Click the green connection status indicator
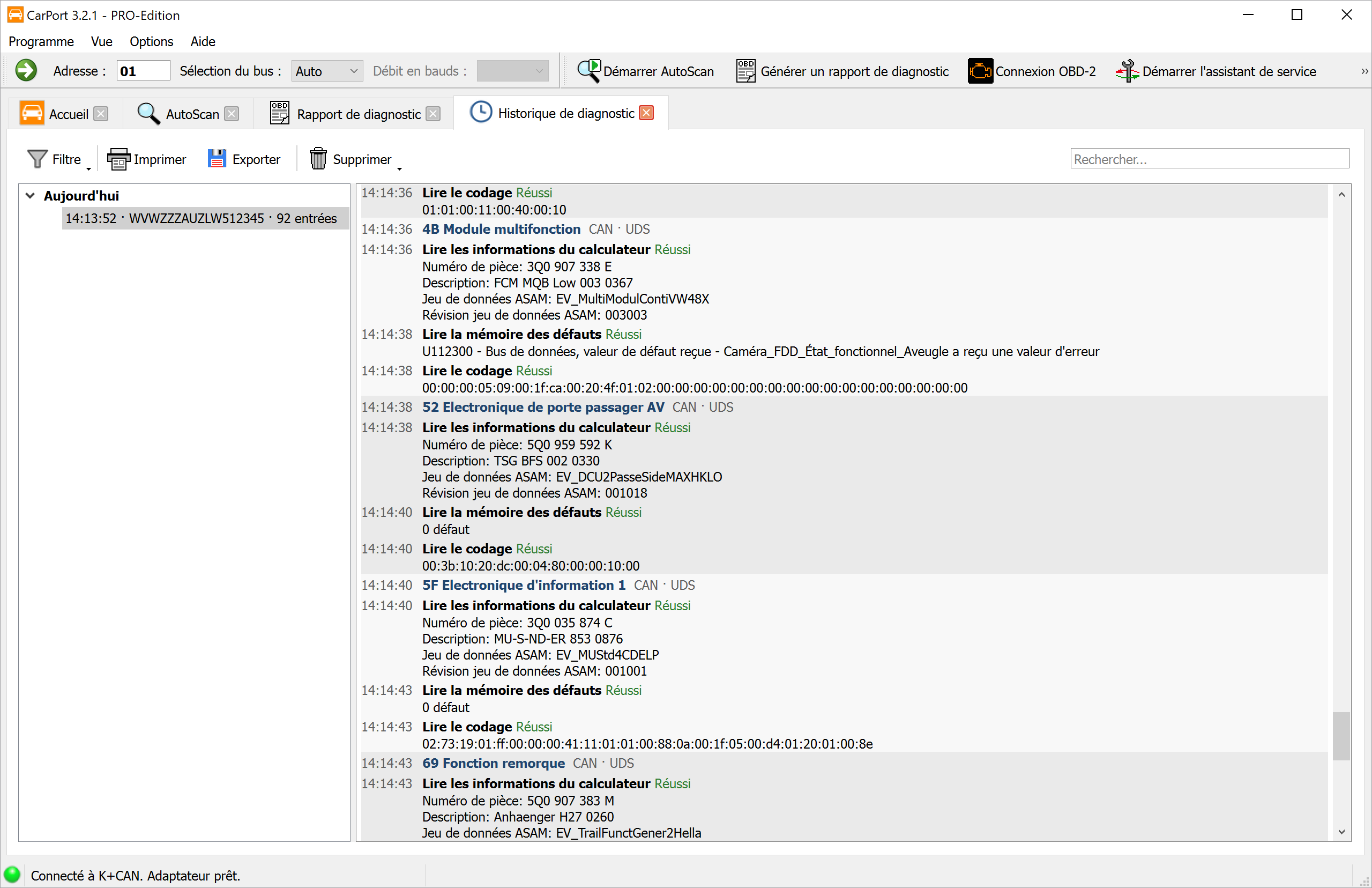This screenshot has height=888, width=1372. tap(12, 875)
